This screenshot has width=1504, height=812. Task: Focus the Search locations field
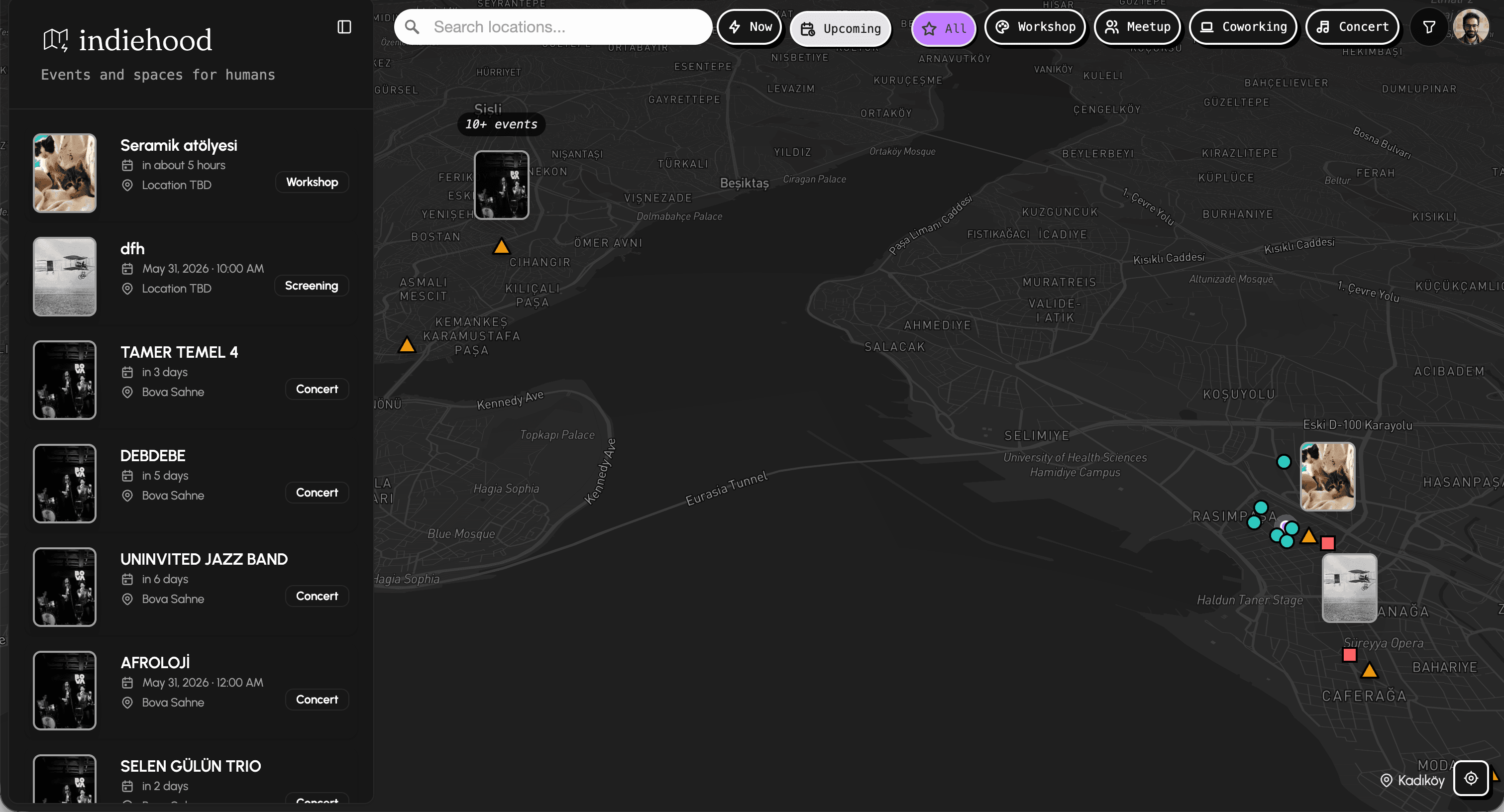point(553,27)
